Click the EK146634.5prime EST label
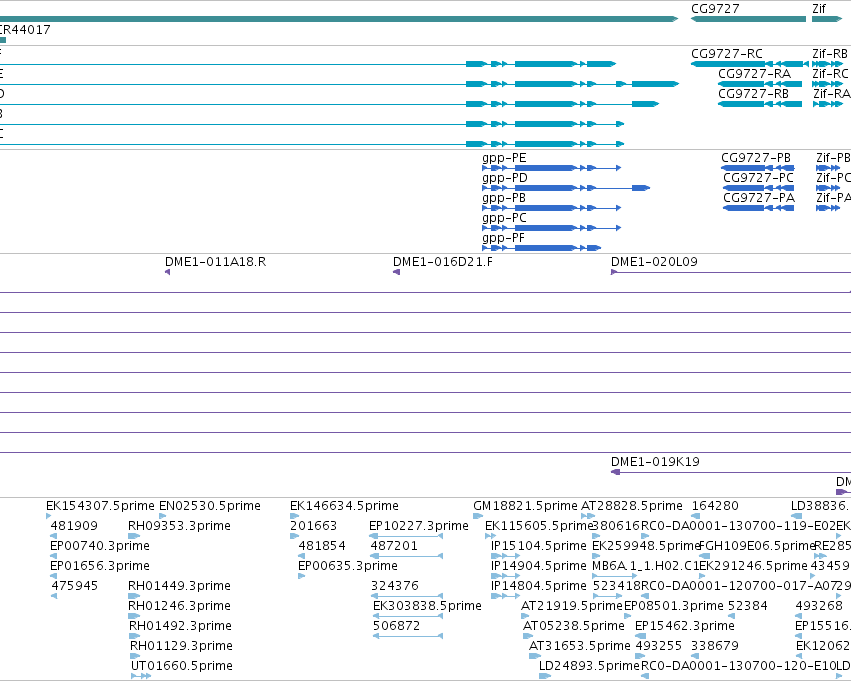This screenshot has width=851, height=681. coord(344,506)
